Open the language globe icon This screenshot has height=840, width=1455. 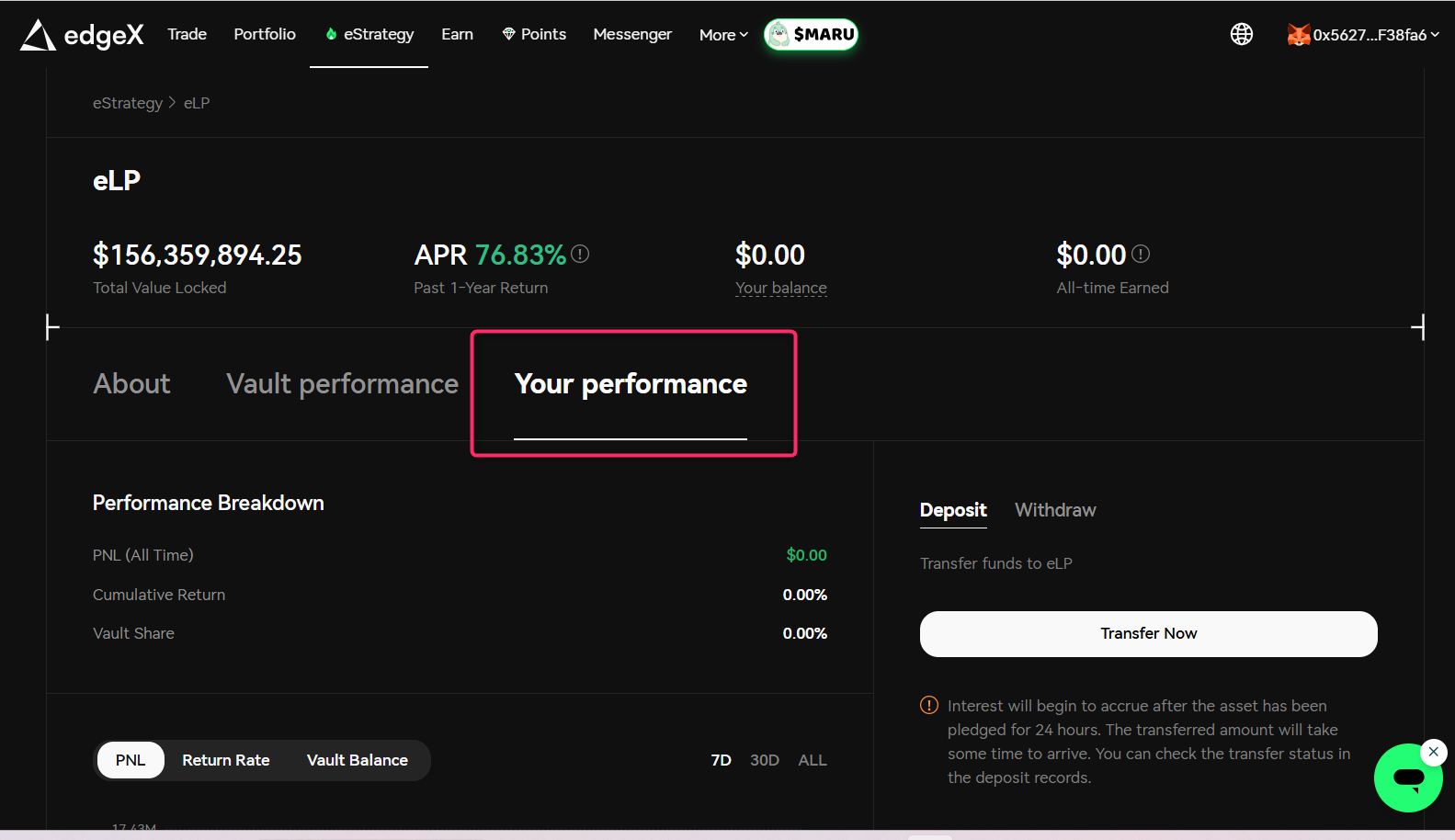(1241, 35)
